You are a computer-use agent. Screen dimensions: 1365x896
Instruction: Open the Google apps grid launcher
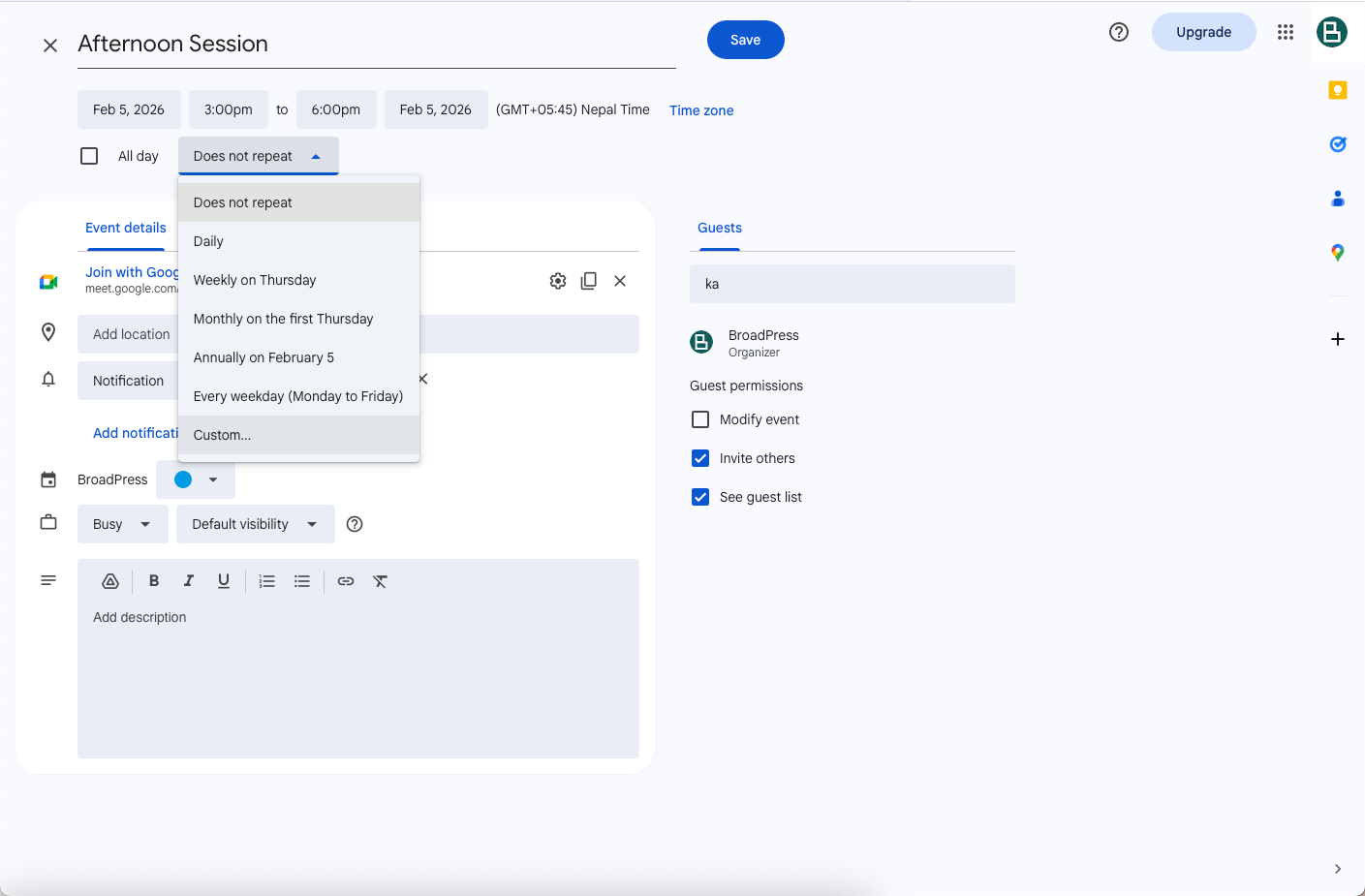(1285, 32)
